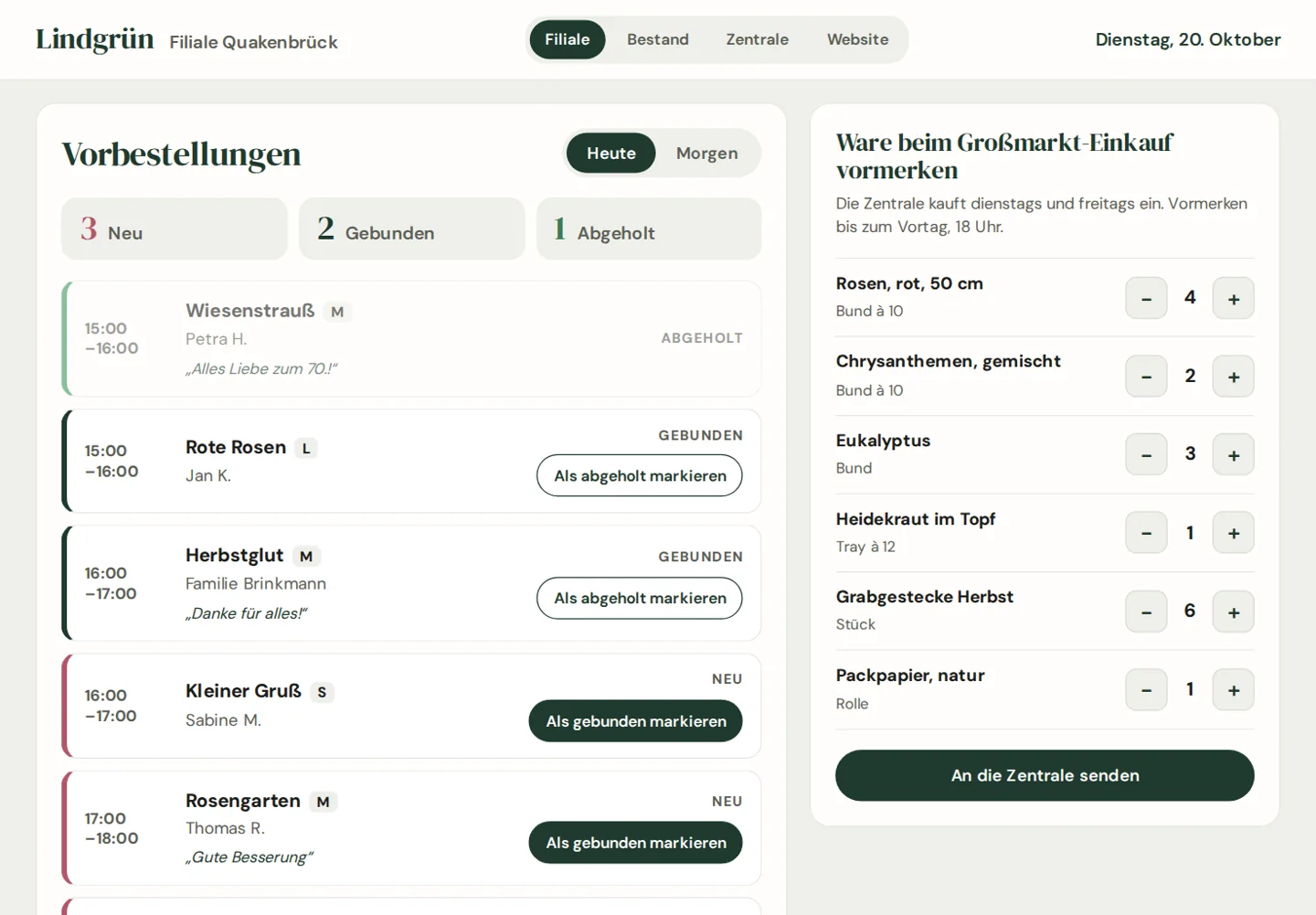Click the Vorbestellungen heading
Image resolution: width=1316 pixels, height=915 pixels.
tap(181, 154)
